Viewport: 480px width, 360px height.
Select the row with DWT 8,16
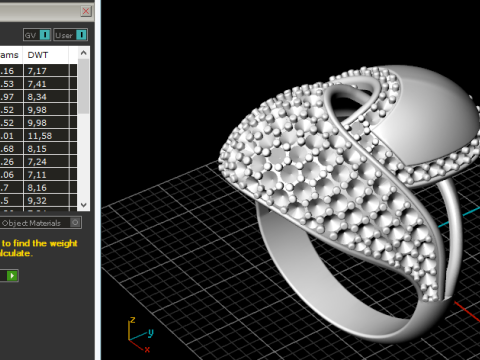tap(38, 188)
